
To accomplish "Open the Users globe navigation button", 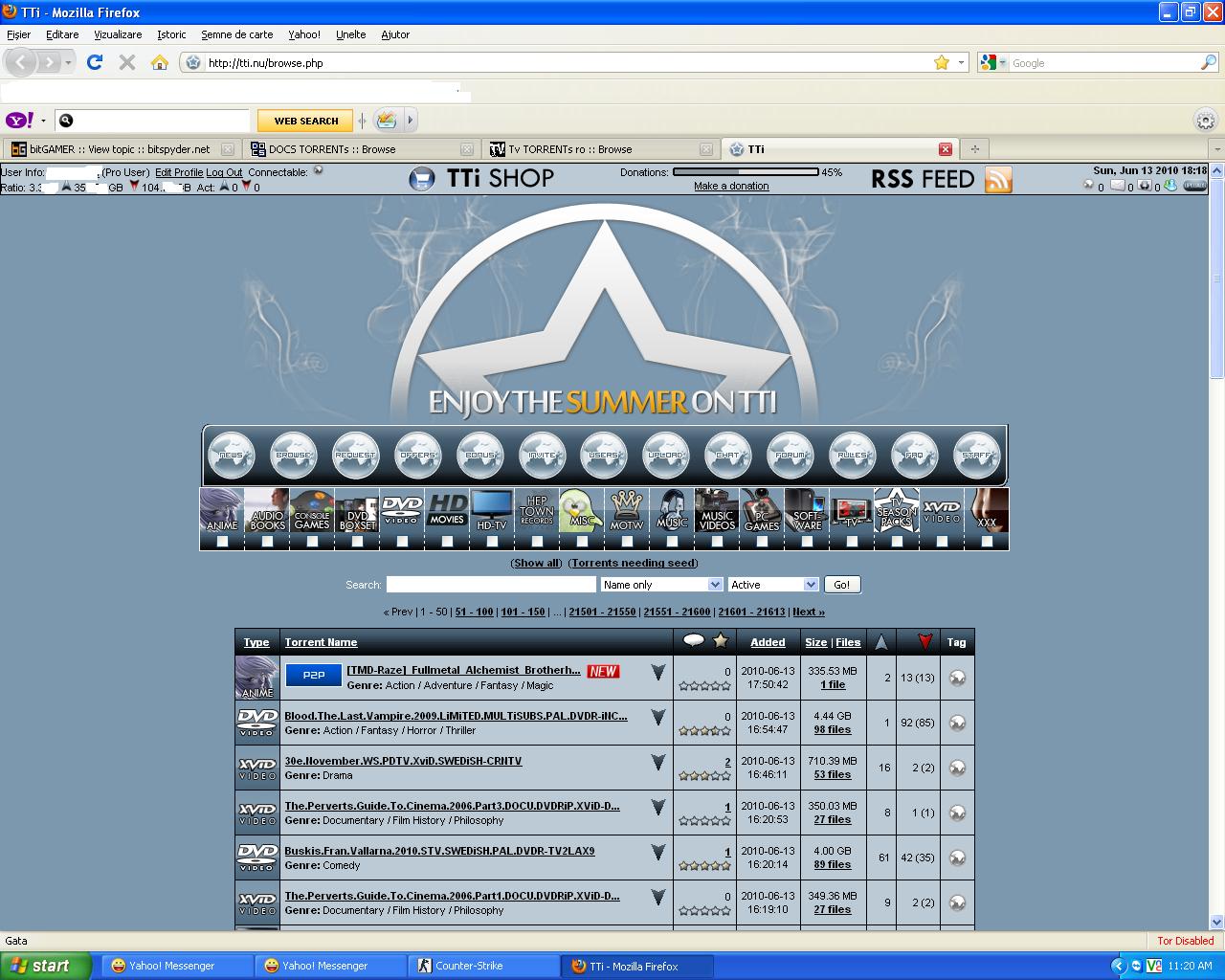I will point(604,456).
